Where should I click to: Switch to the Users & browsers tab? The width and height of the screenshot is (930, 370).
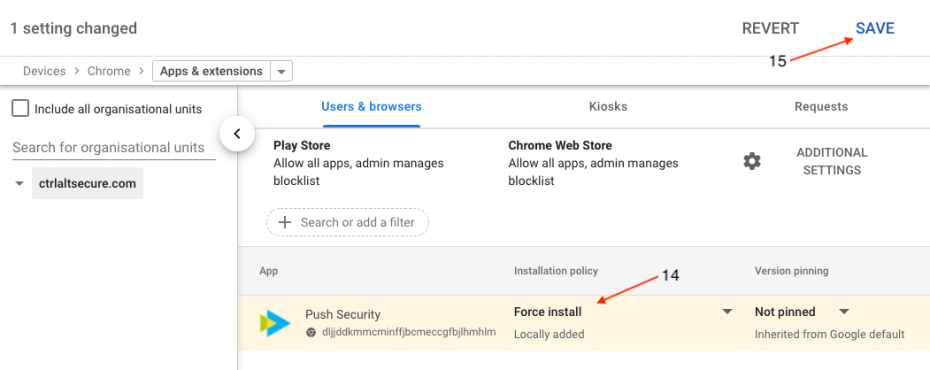click(371, 107)
